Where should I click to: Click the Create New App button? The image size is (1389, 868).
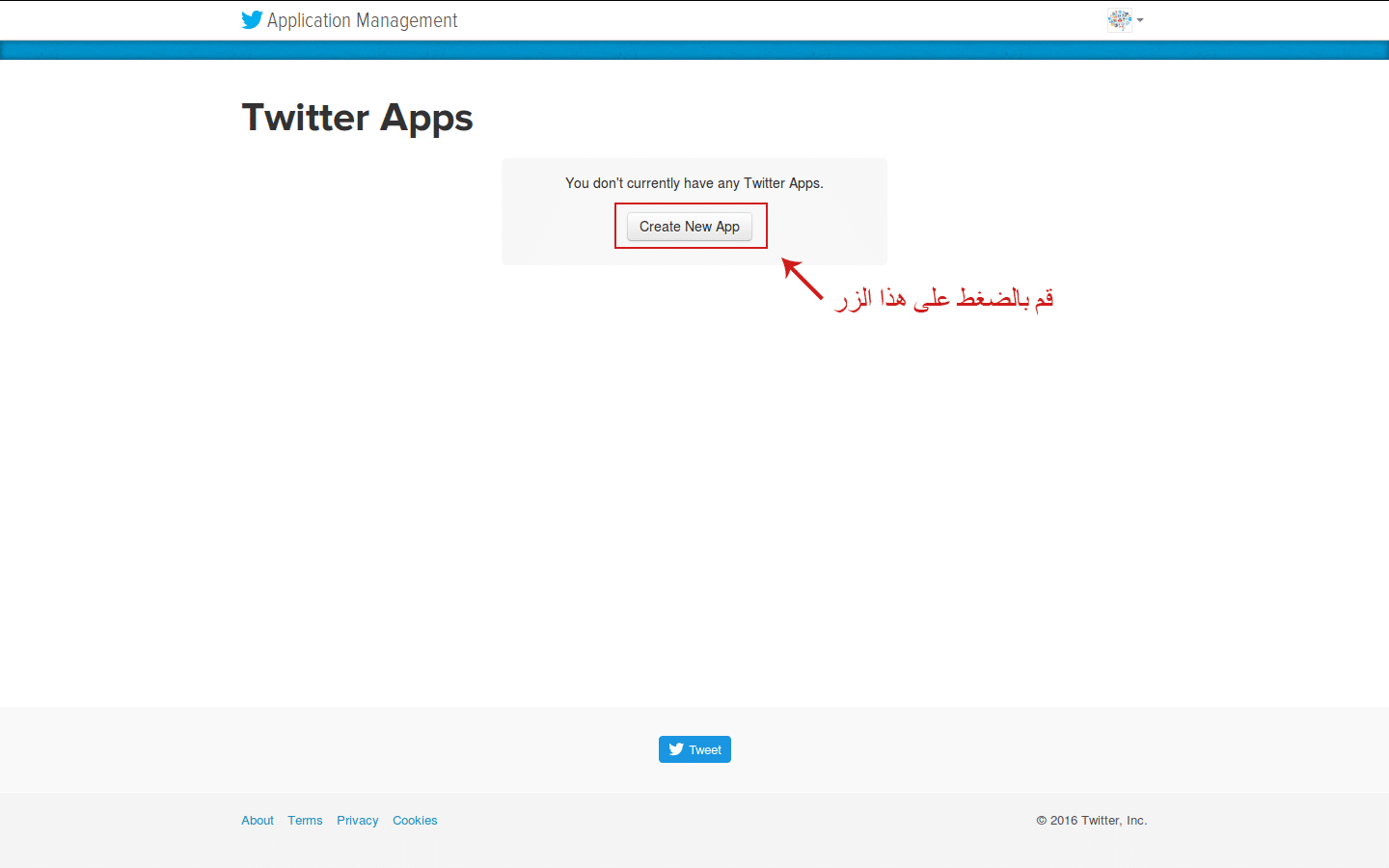point(690,227)
